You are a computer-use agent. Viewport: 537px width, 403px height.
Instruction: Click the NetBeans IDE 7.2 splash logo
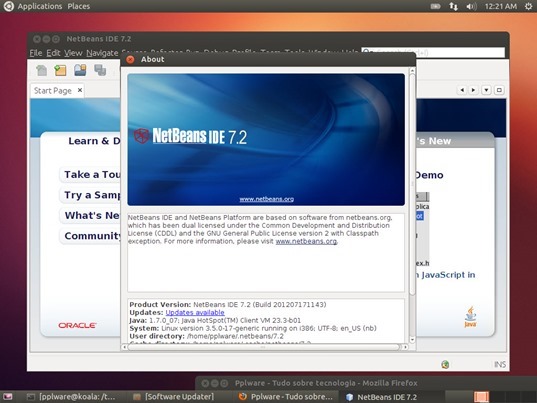[190, 136]
